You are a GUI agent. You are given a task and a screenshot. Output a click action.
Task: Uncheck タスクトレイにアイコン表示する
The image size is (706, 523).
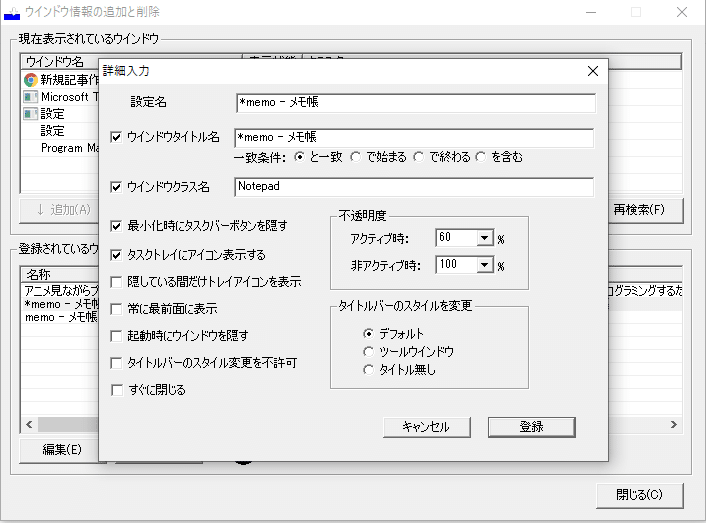116,255
